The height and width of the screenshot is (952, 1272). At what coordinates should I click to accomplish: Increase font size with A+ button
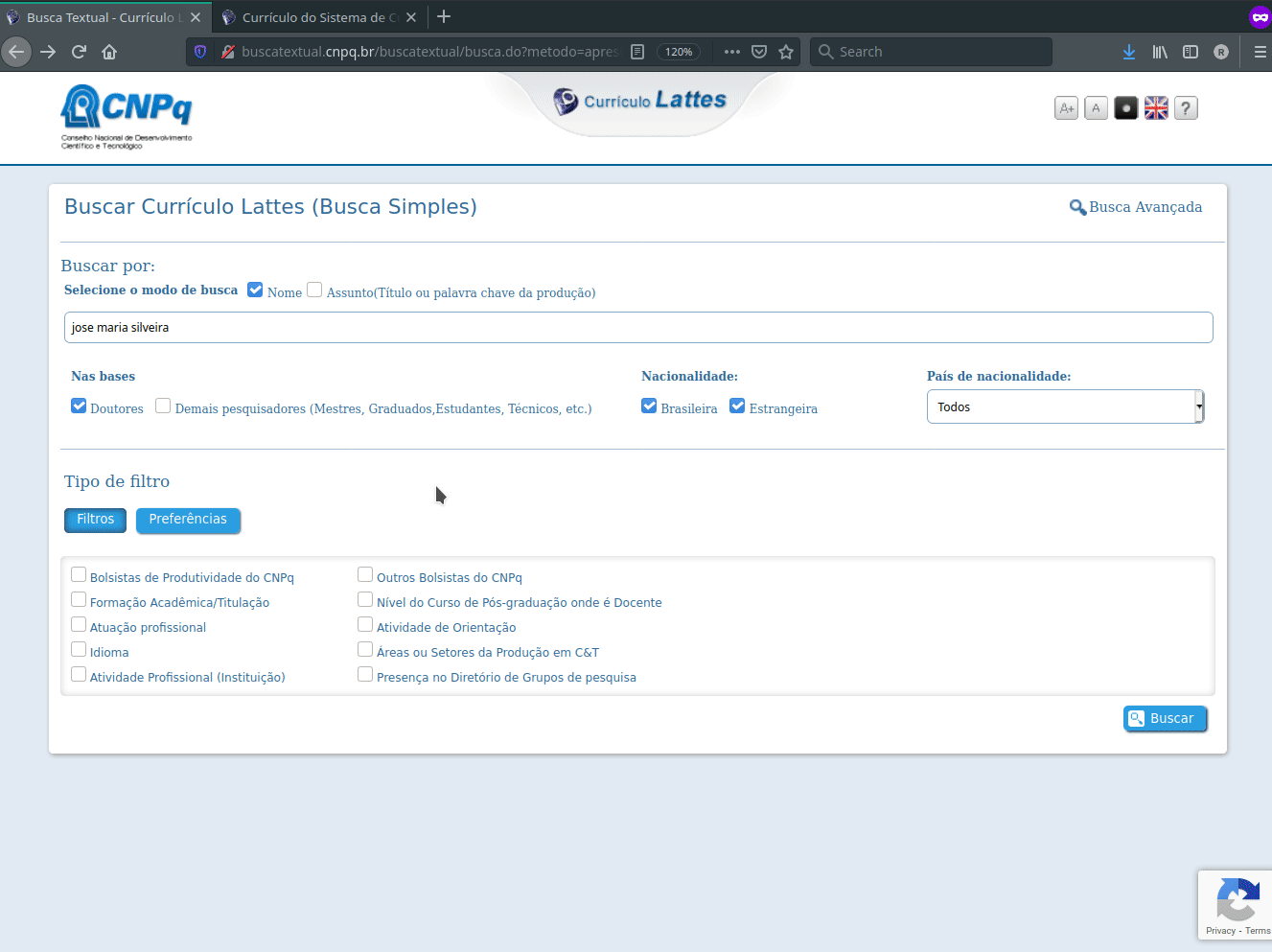pos(1067,108)
